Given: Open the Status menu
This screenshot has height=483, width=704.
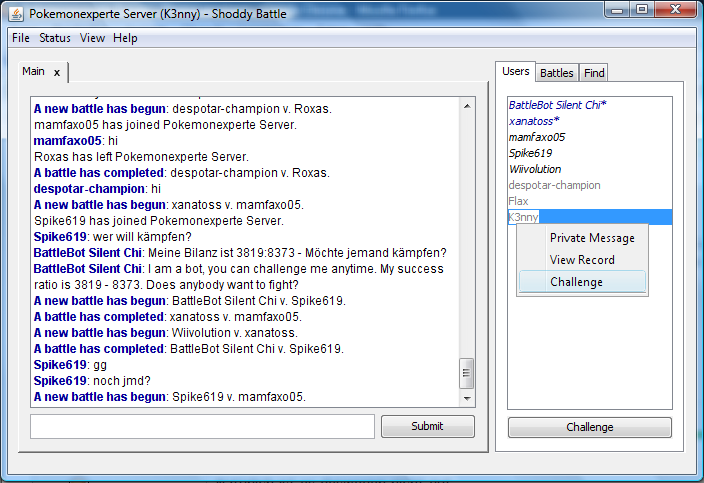Looking at the screenshot, I should click(55, 38).
